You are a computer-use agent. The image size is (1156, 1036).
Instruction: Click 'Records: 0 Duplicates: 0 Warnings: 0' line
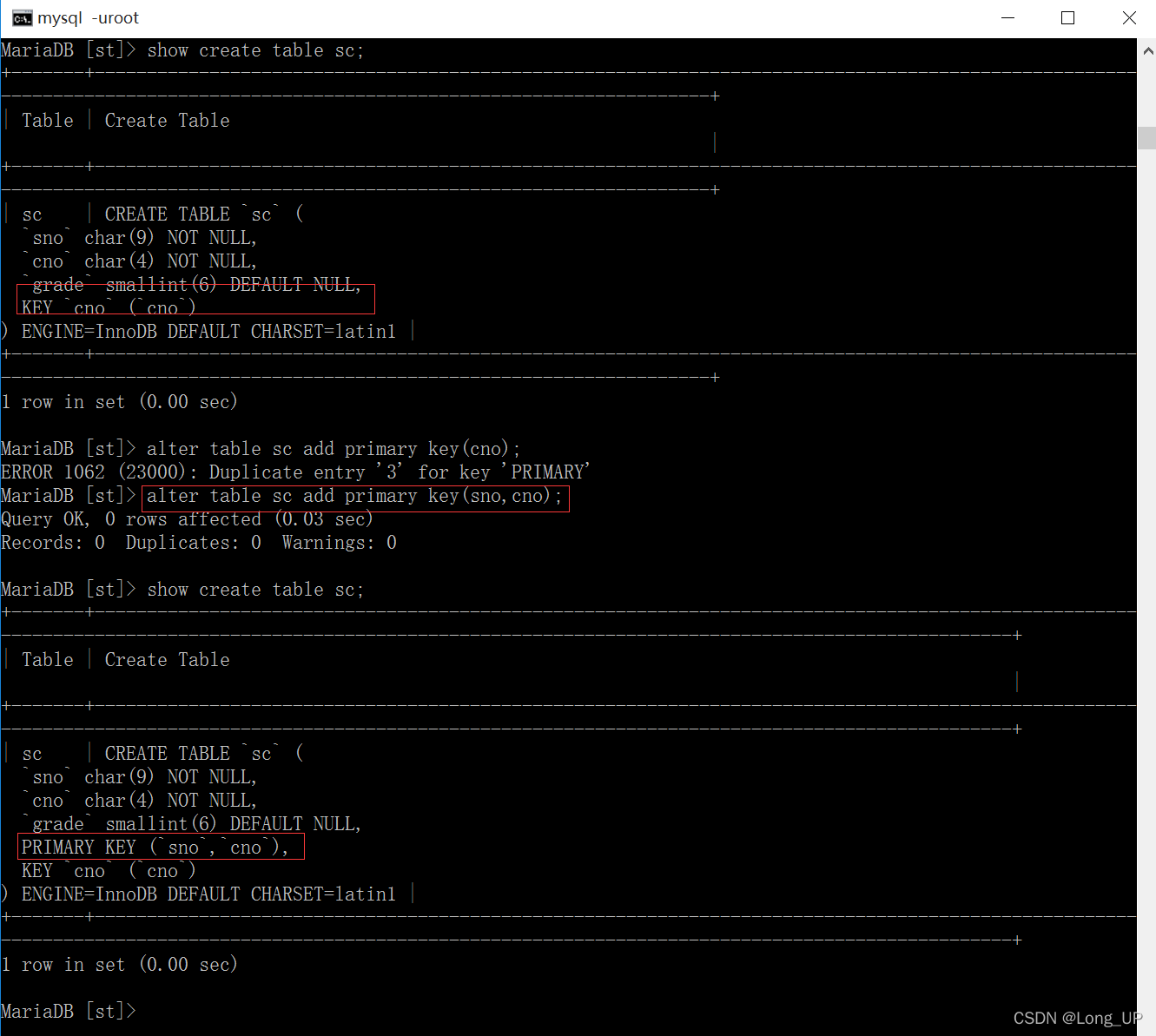coord(199,543)
